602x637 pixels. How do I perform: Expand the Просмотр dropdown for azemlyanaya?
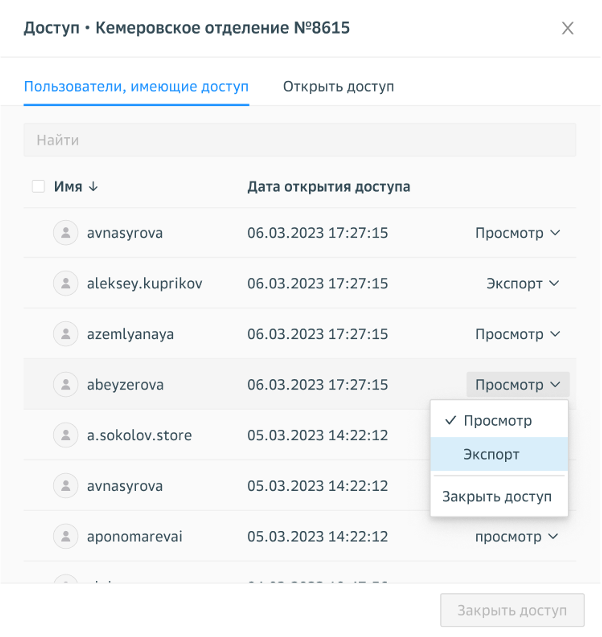(517, 334)
